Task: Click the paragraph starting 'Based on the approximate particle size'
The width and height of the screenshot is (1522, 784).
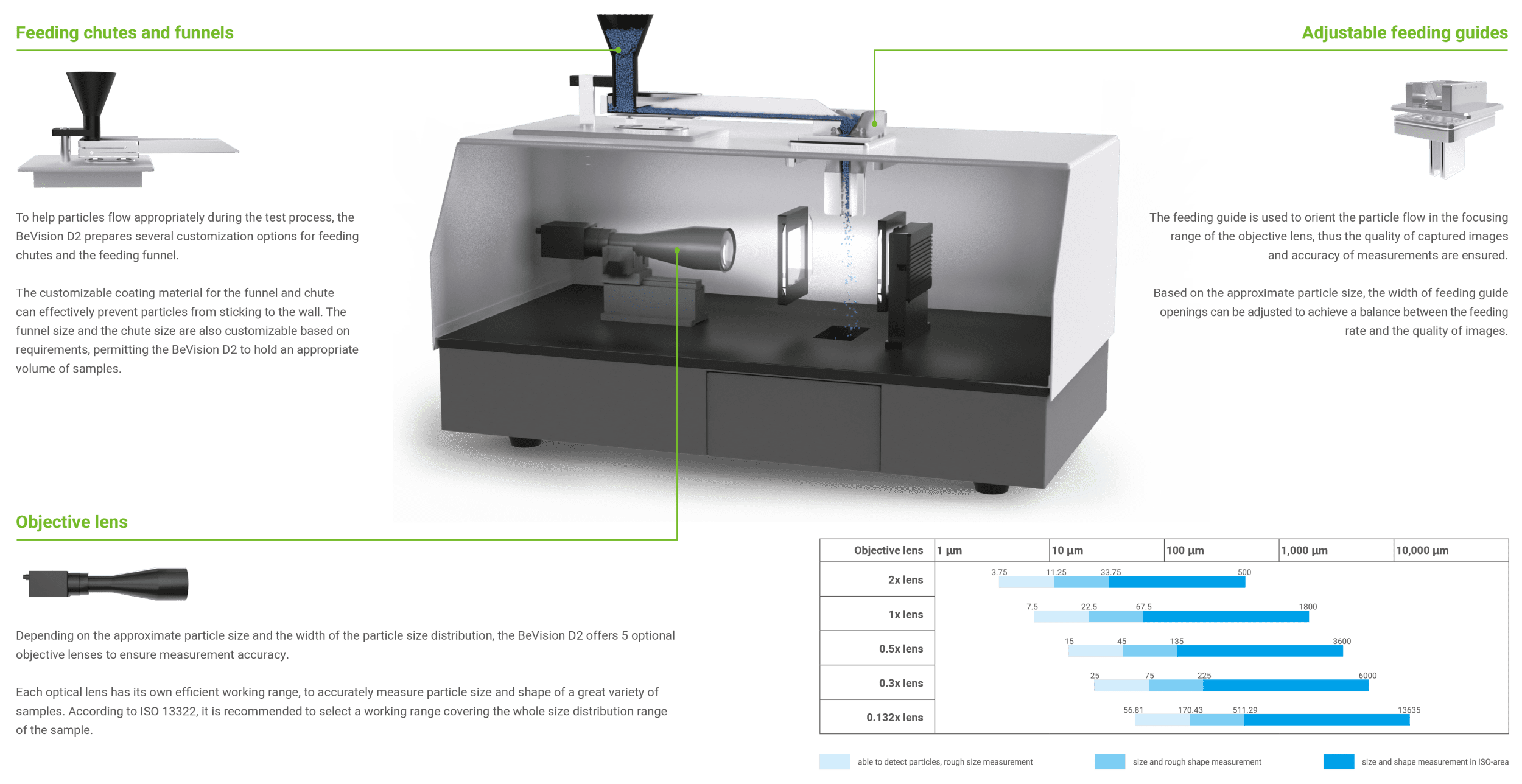Action: point(1330,312)
